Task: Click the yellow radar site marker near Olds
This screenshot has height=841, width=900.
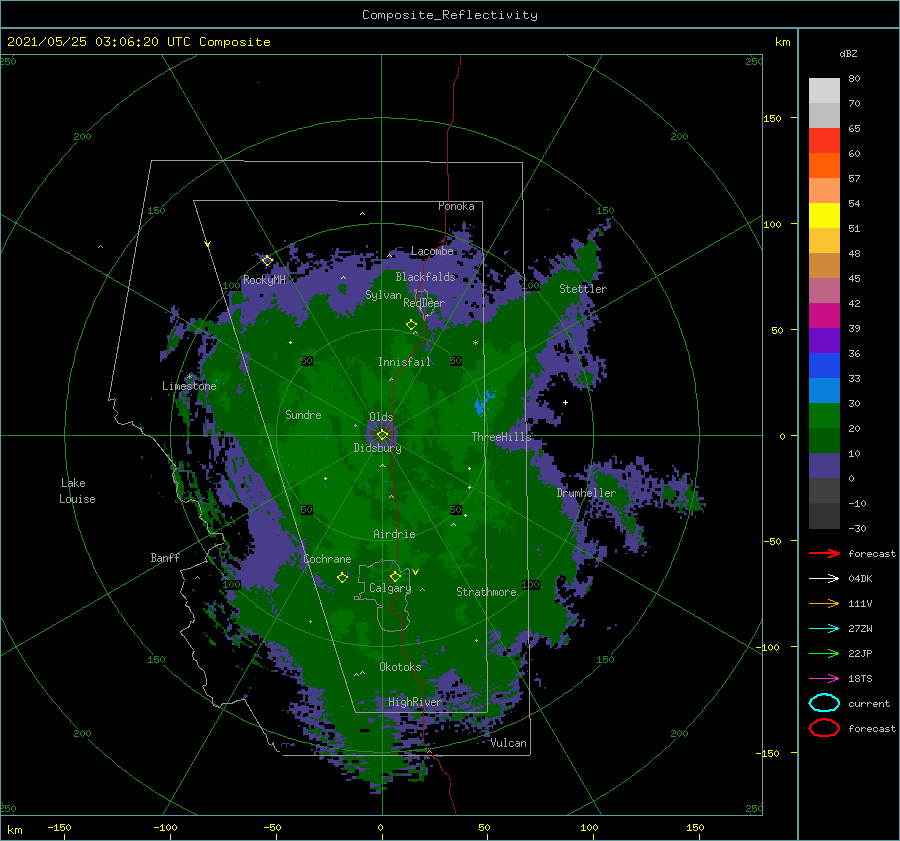Action: 382,435
